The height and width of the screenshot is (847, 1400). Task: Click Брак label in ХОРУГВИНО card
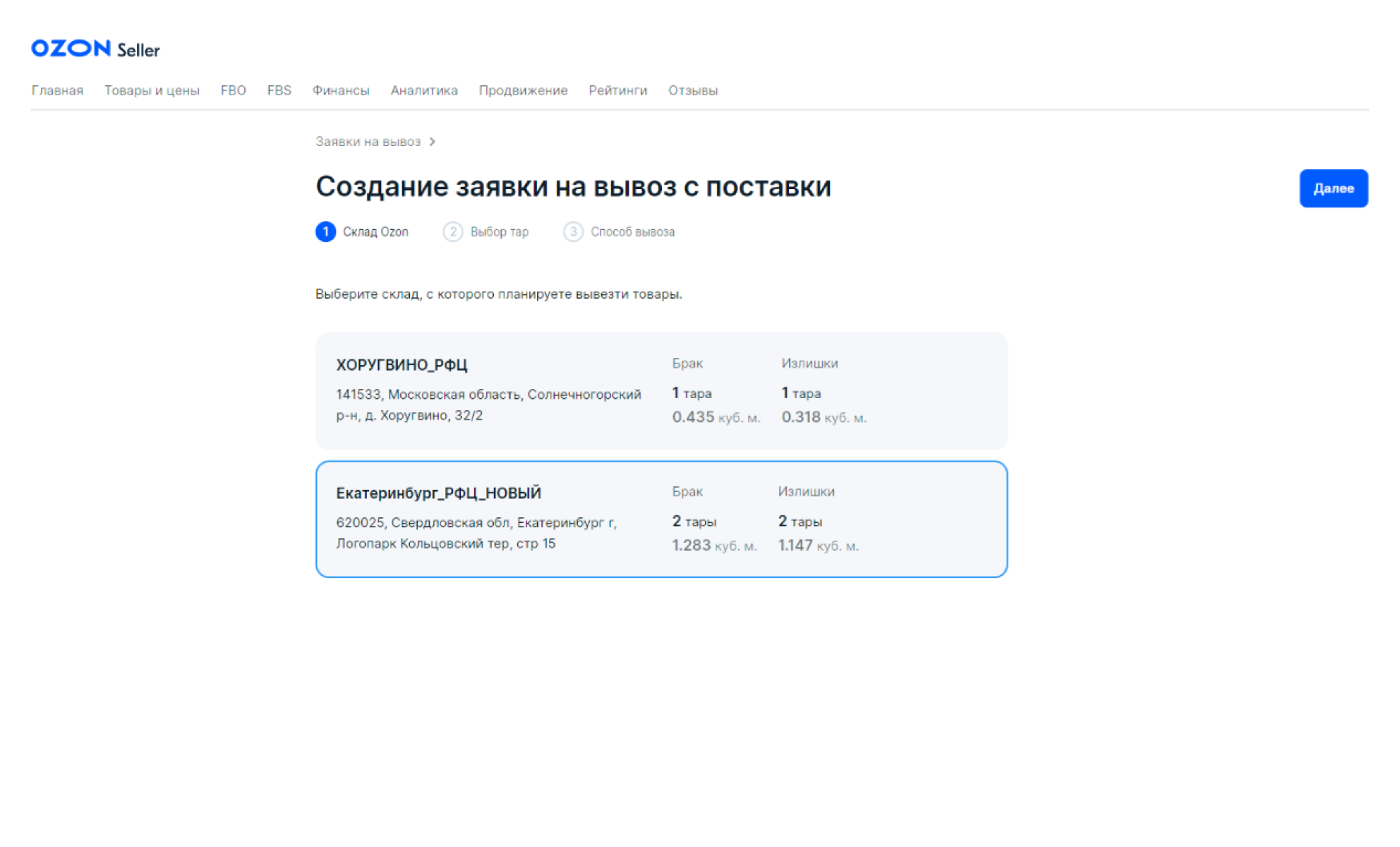[x=687, y=364]
